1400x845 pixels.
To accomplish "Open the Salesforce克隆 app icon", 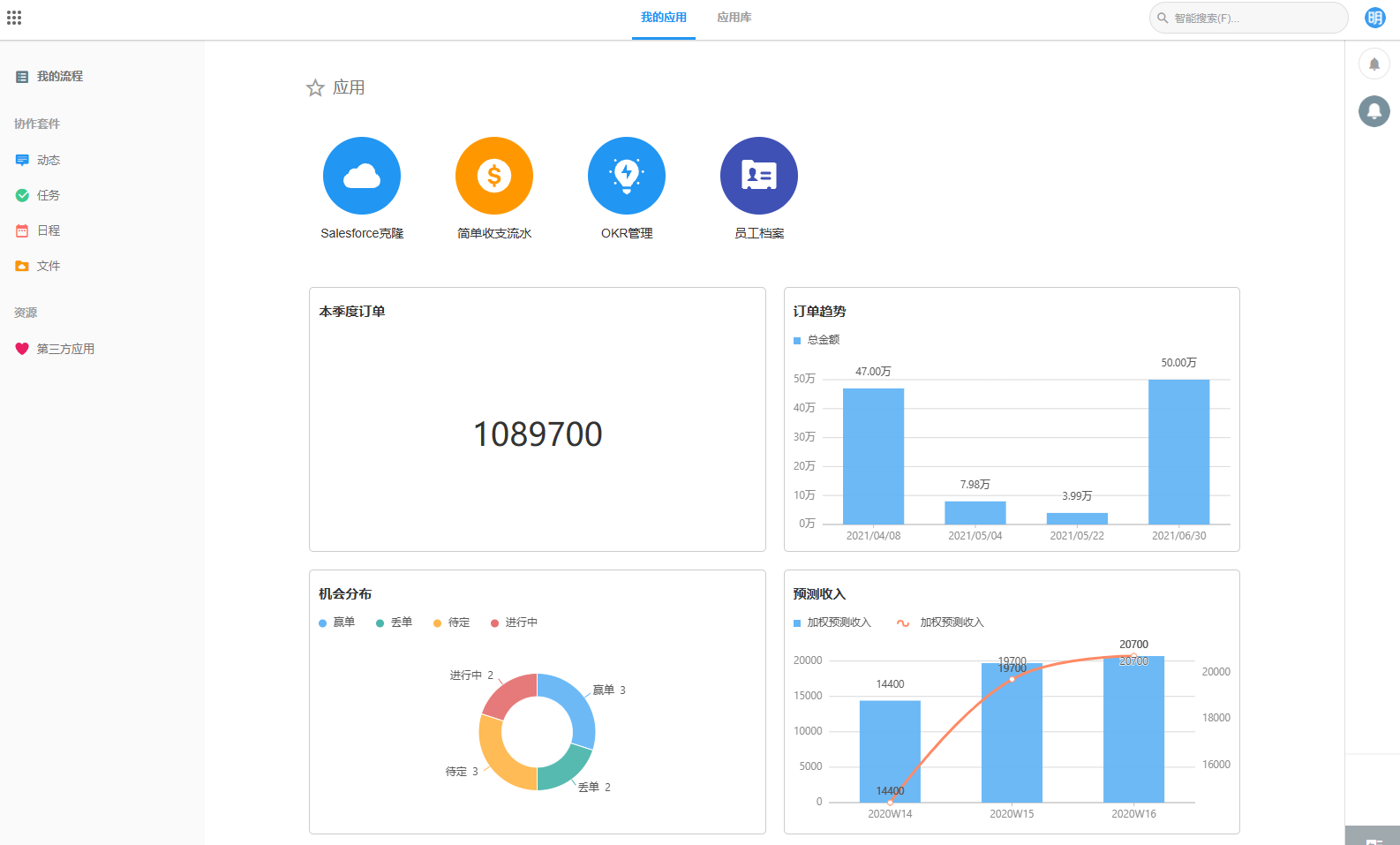I will (x=362, y=176).
